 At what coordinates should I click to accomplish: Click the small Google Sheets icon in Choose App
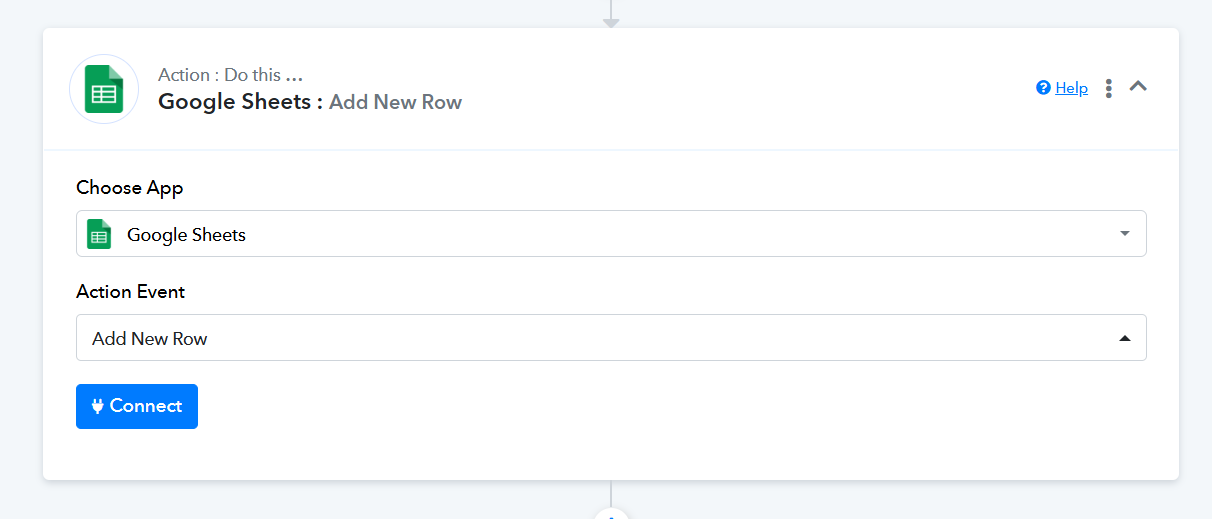coord(99,234)
